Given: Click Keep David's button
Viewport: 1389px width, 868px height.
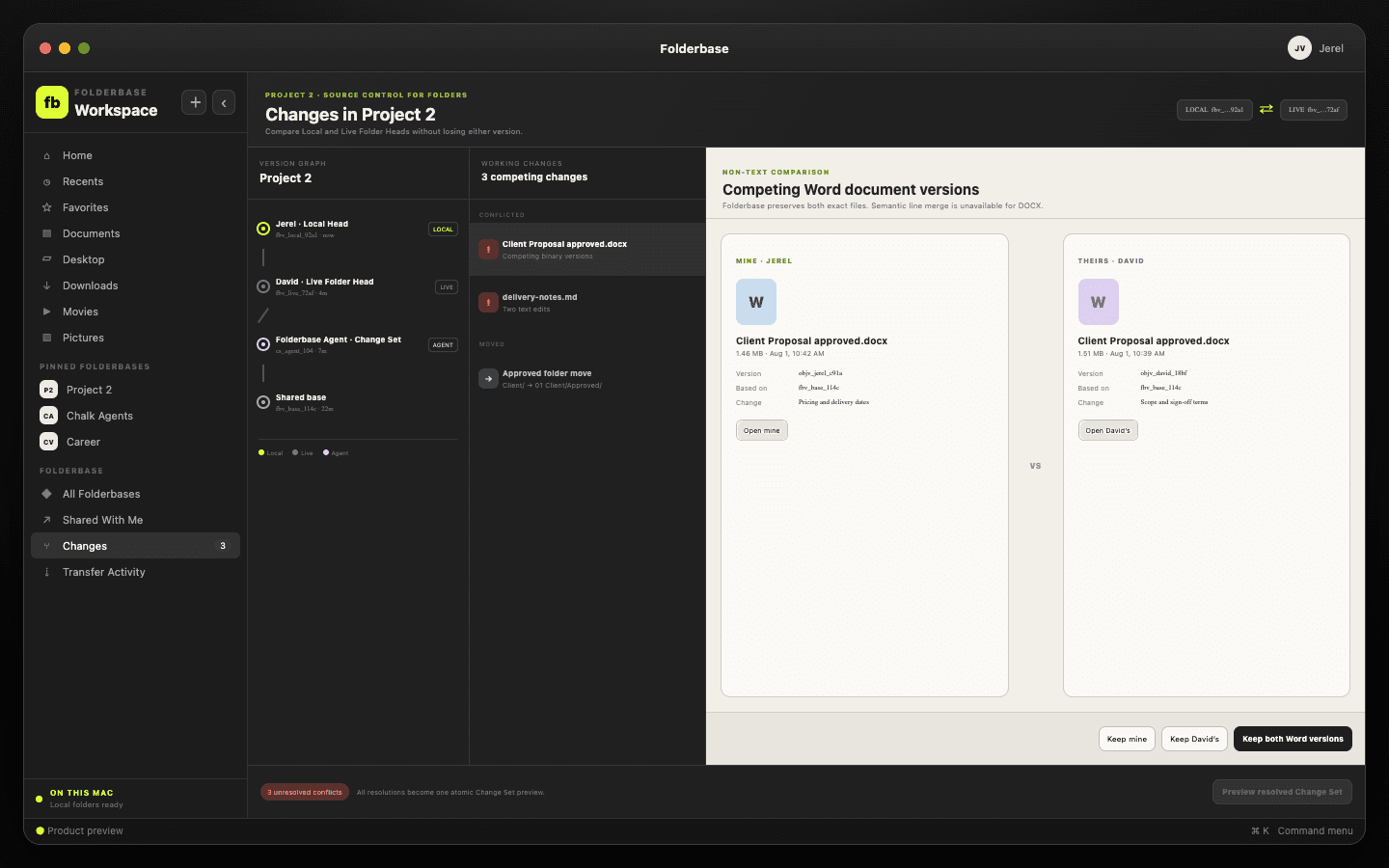Looking at the screenshot, I should tap(1194, 739).
